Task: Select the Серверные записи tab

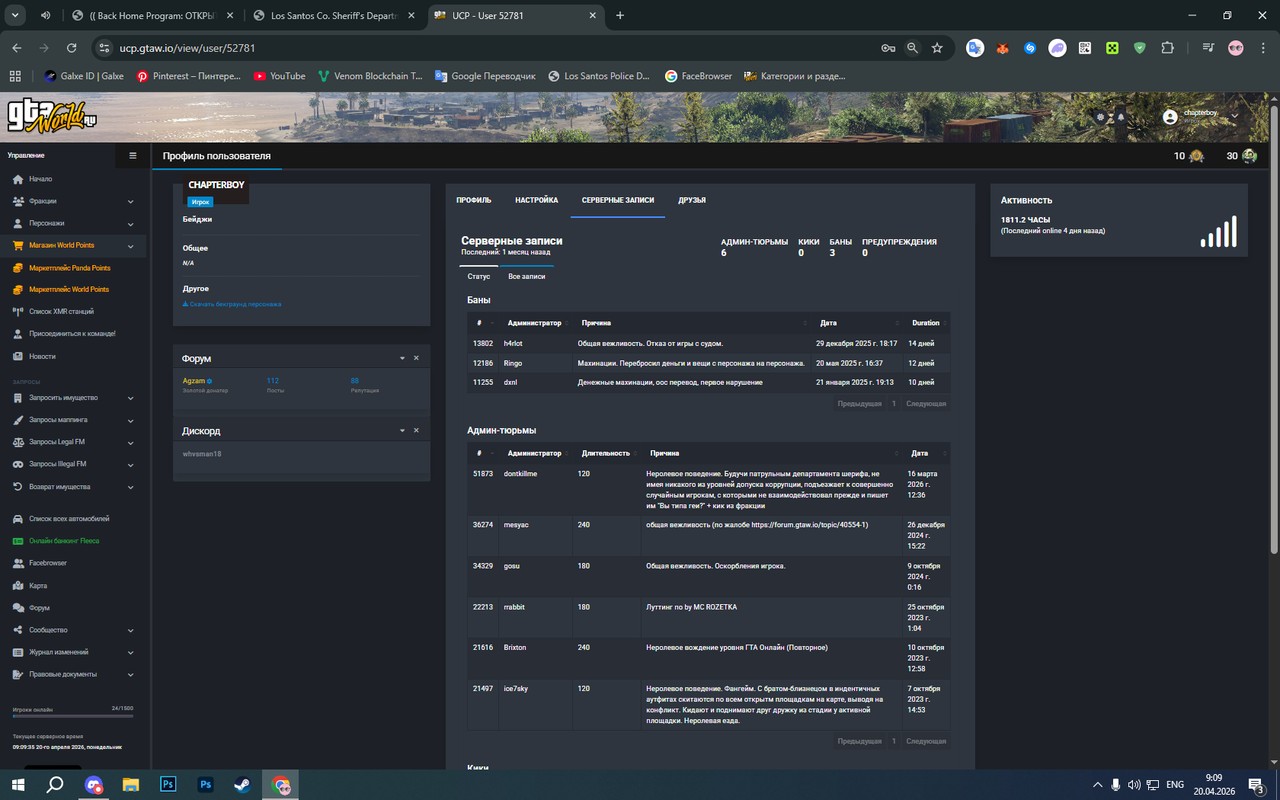Action: [x=618, y=200]
